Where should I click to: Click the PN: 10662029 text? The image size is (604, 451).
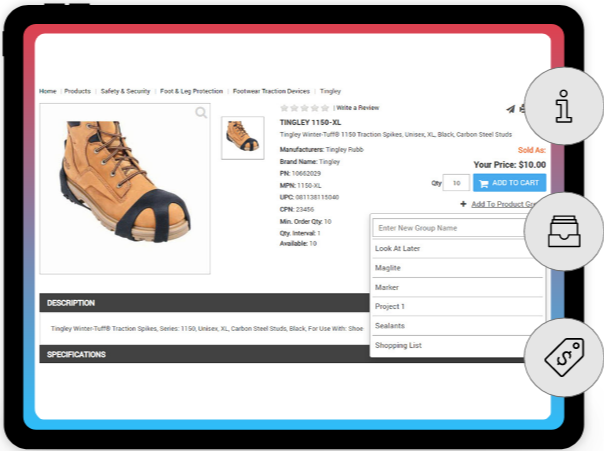click(x=300, y=173)
